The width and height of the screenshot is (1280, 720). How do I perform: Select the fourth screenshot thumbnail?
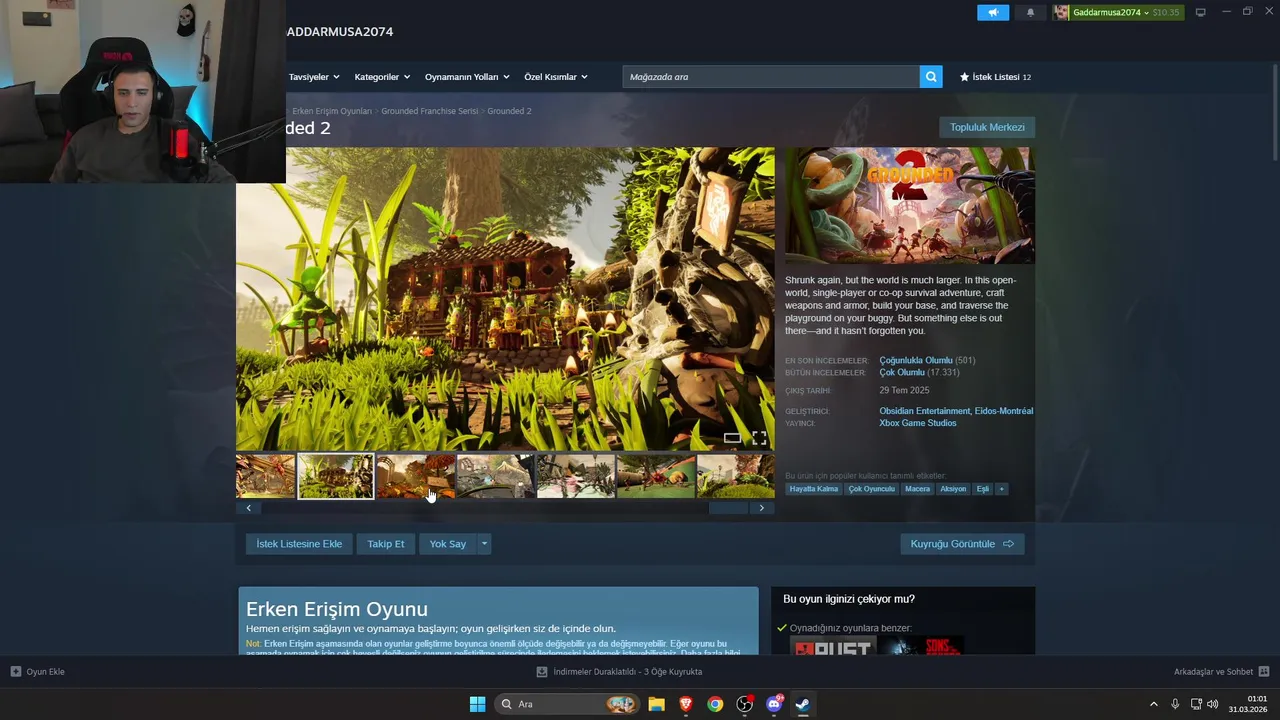(x=495, y=476)
